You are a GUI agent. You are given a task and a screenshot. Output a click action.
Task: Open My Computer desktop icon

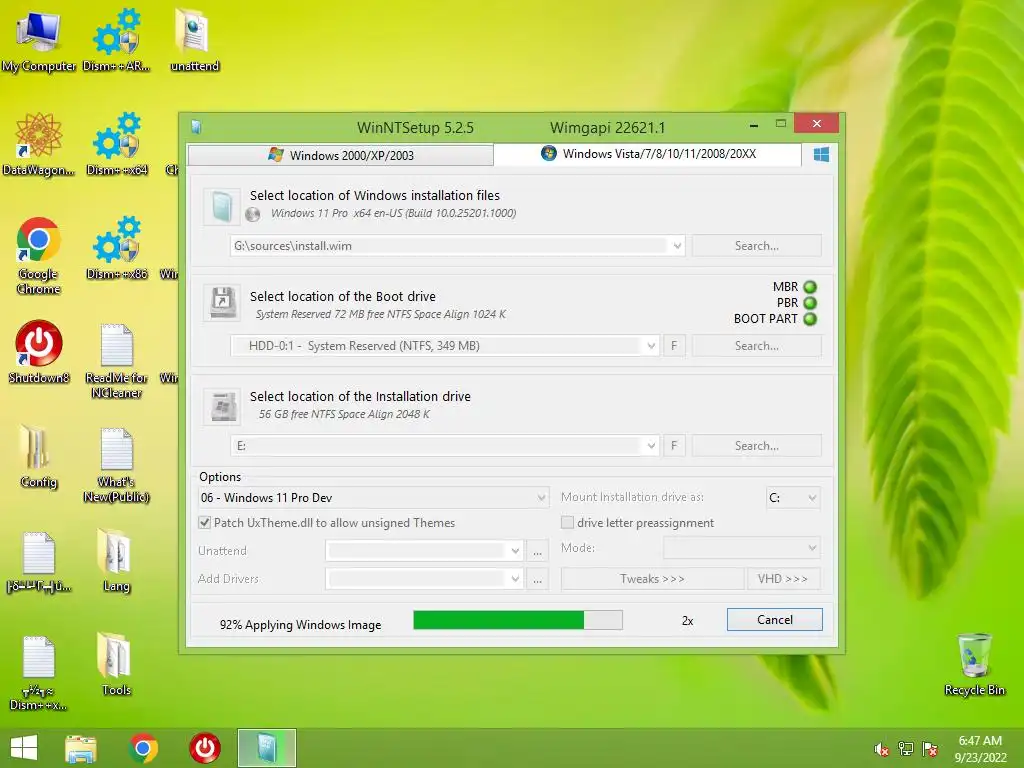click(x=38, y=39)
